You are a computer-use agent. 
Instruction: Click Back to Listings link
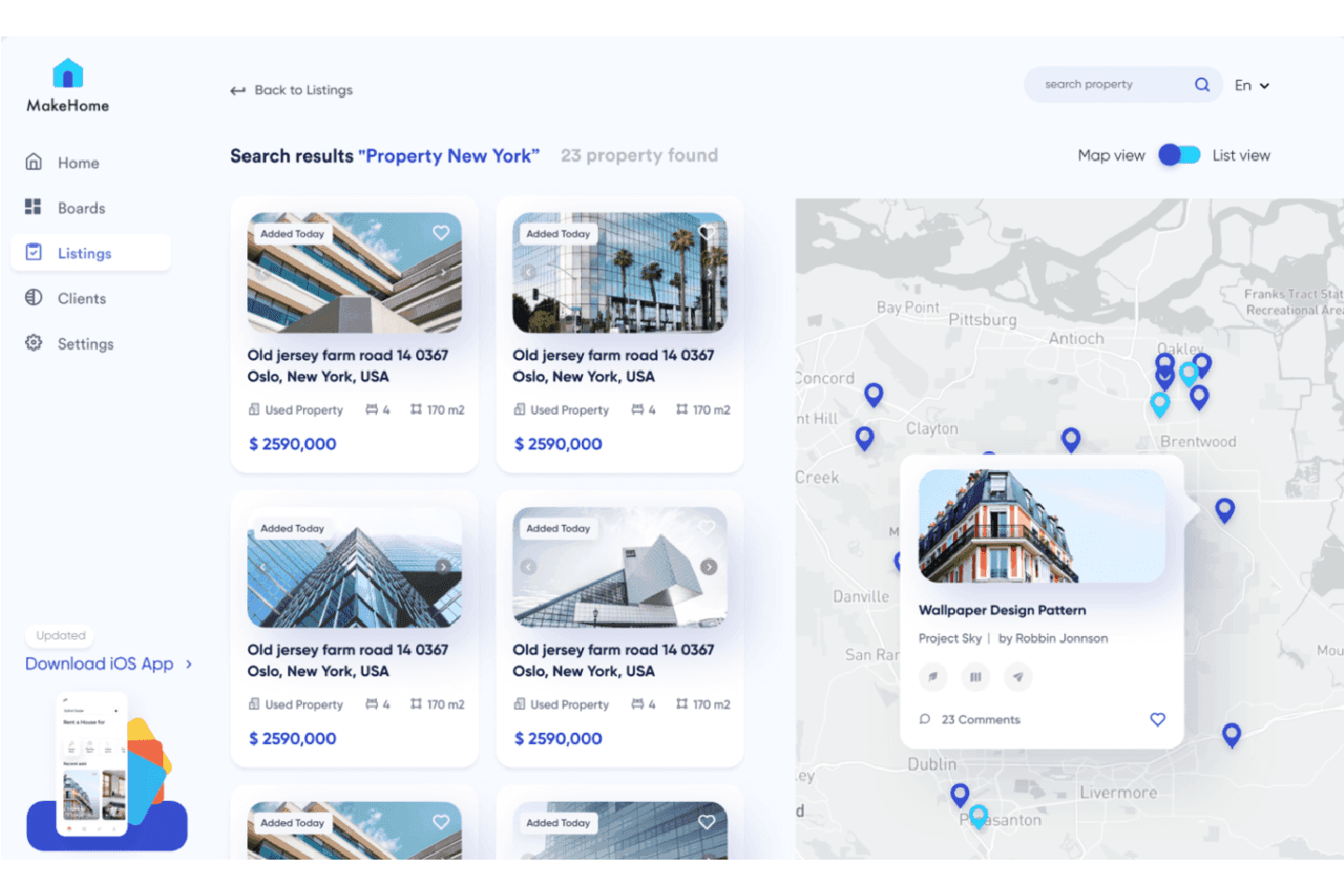coord(292,90)
